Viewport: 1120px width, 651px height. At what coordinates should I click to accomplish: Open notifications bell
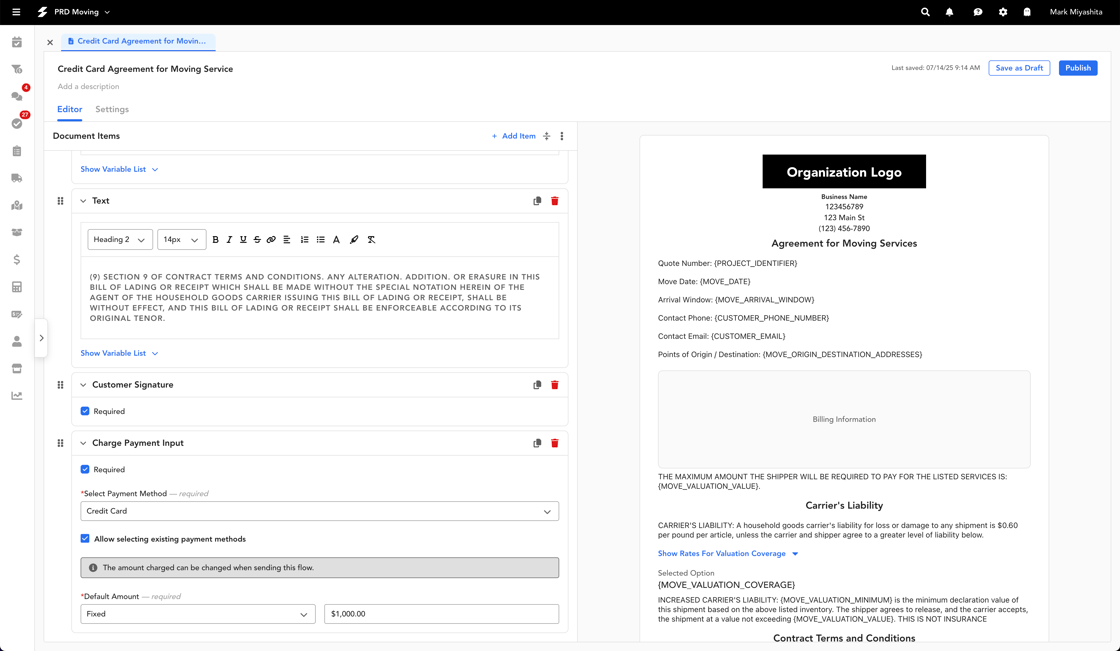point(949,12)
